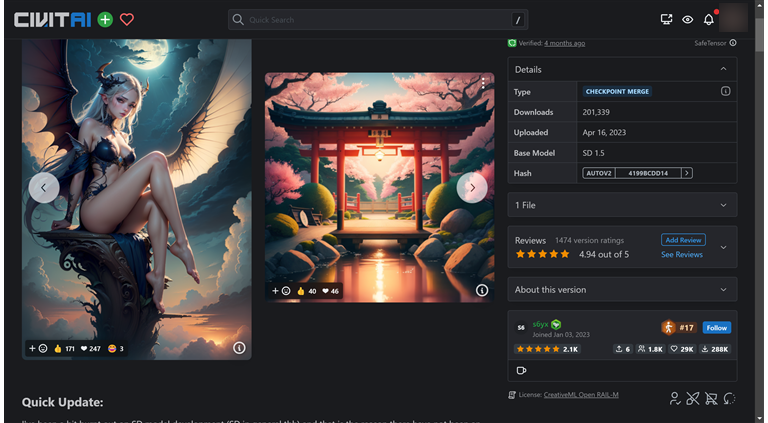Click the monitor link icon in header
768x423 pixels.
point(667,19)
